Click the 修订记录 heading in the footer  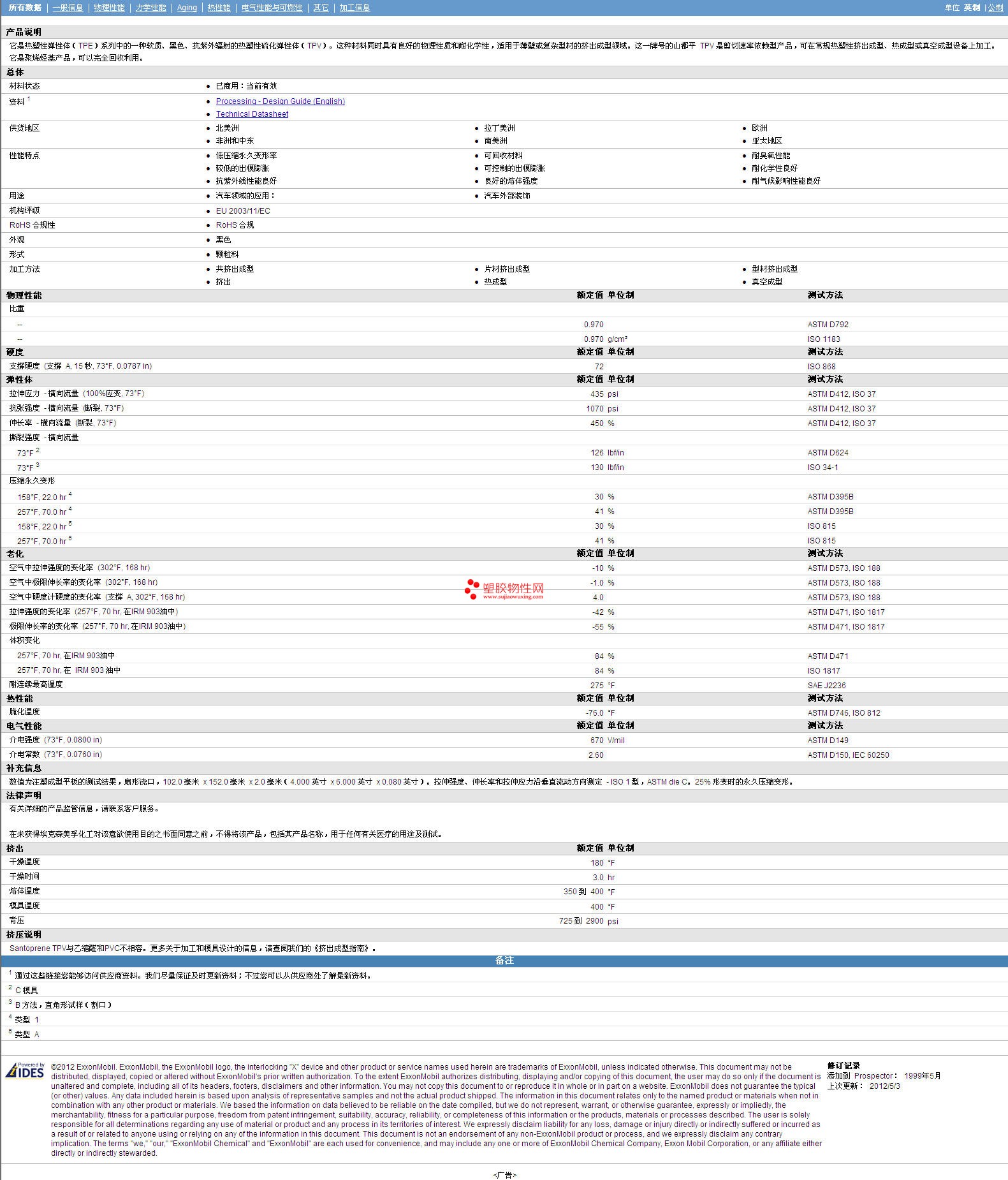click(844, 1066)
